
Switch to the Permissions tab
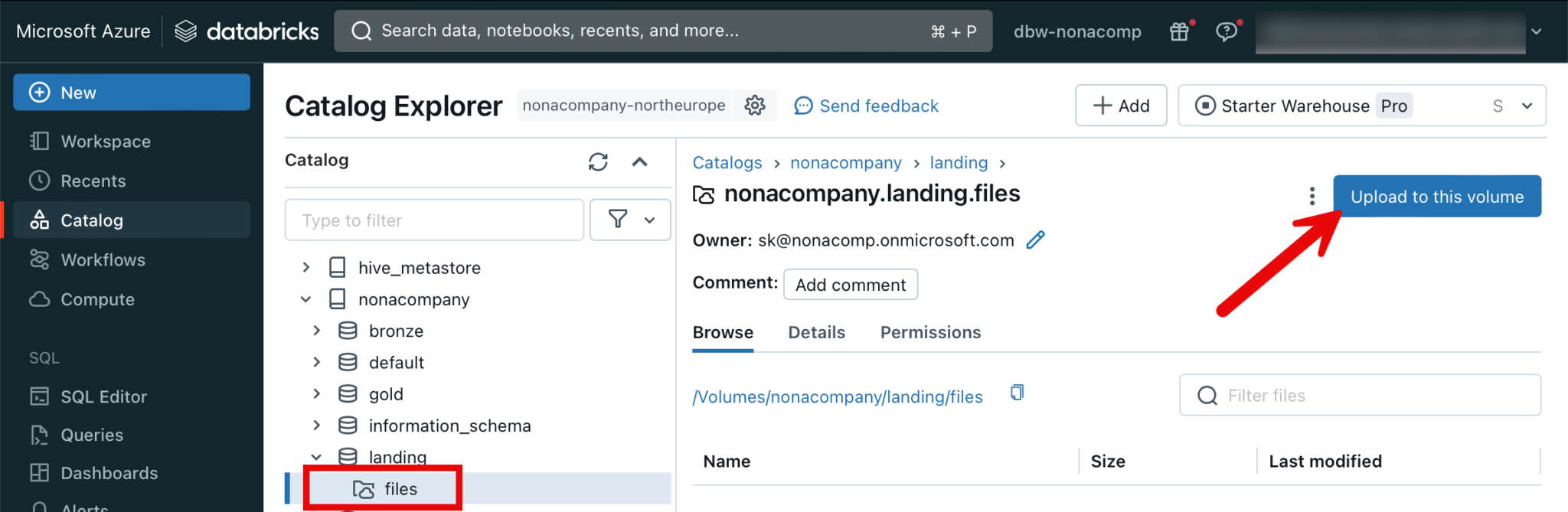(930, 332)
